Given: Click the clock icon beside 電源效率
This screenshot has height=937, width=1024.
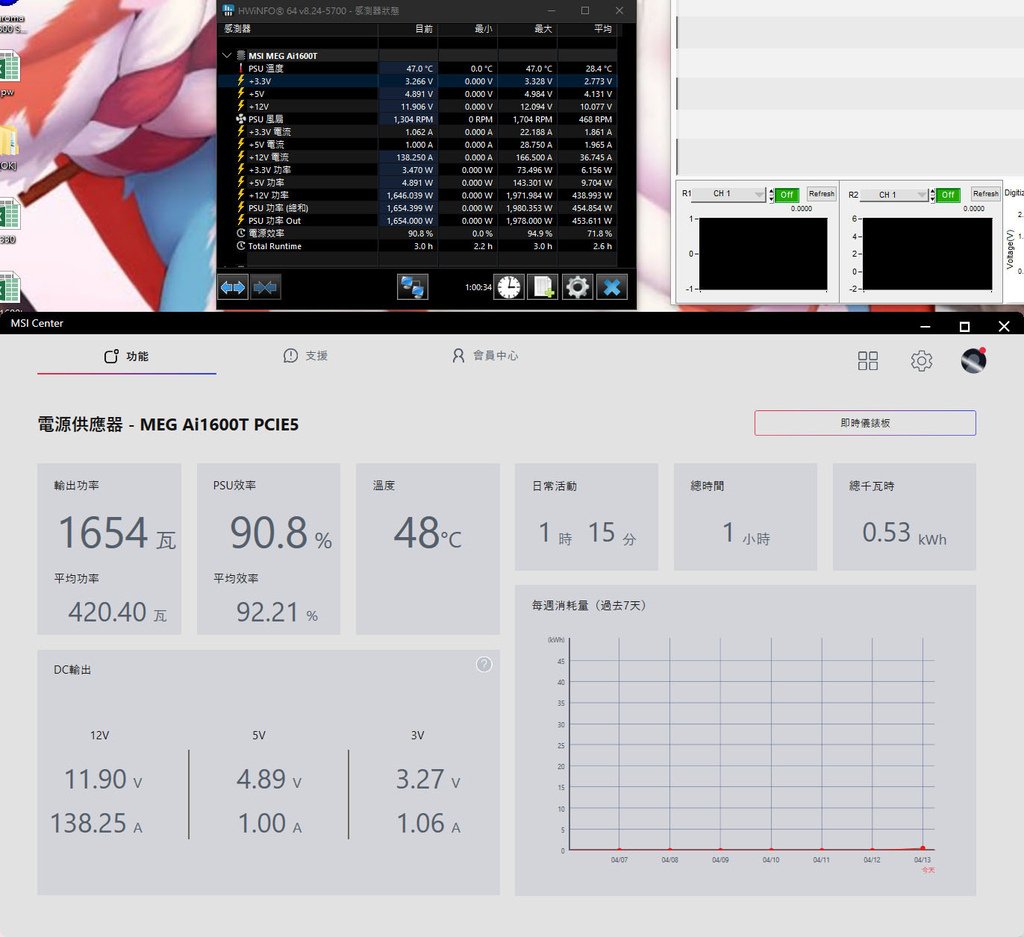Looking at the screenshot, I should click(x=240, y=233).
